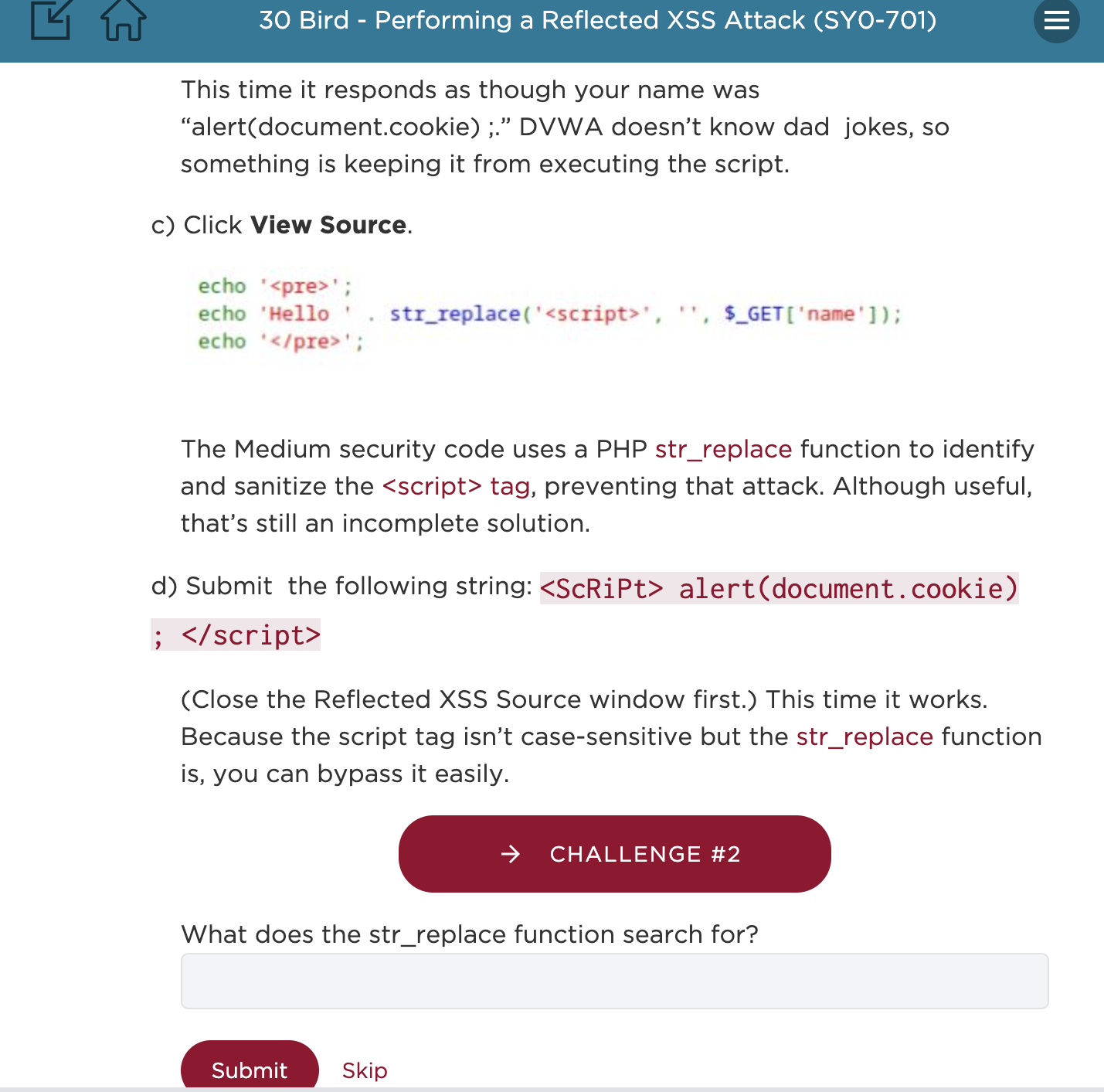This screenshot has width=1104, height=1092.
Task: Skip the str_replace question
Action: [x=364, y=1070]
